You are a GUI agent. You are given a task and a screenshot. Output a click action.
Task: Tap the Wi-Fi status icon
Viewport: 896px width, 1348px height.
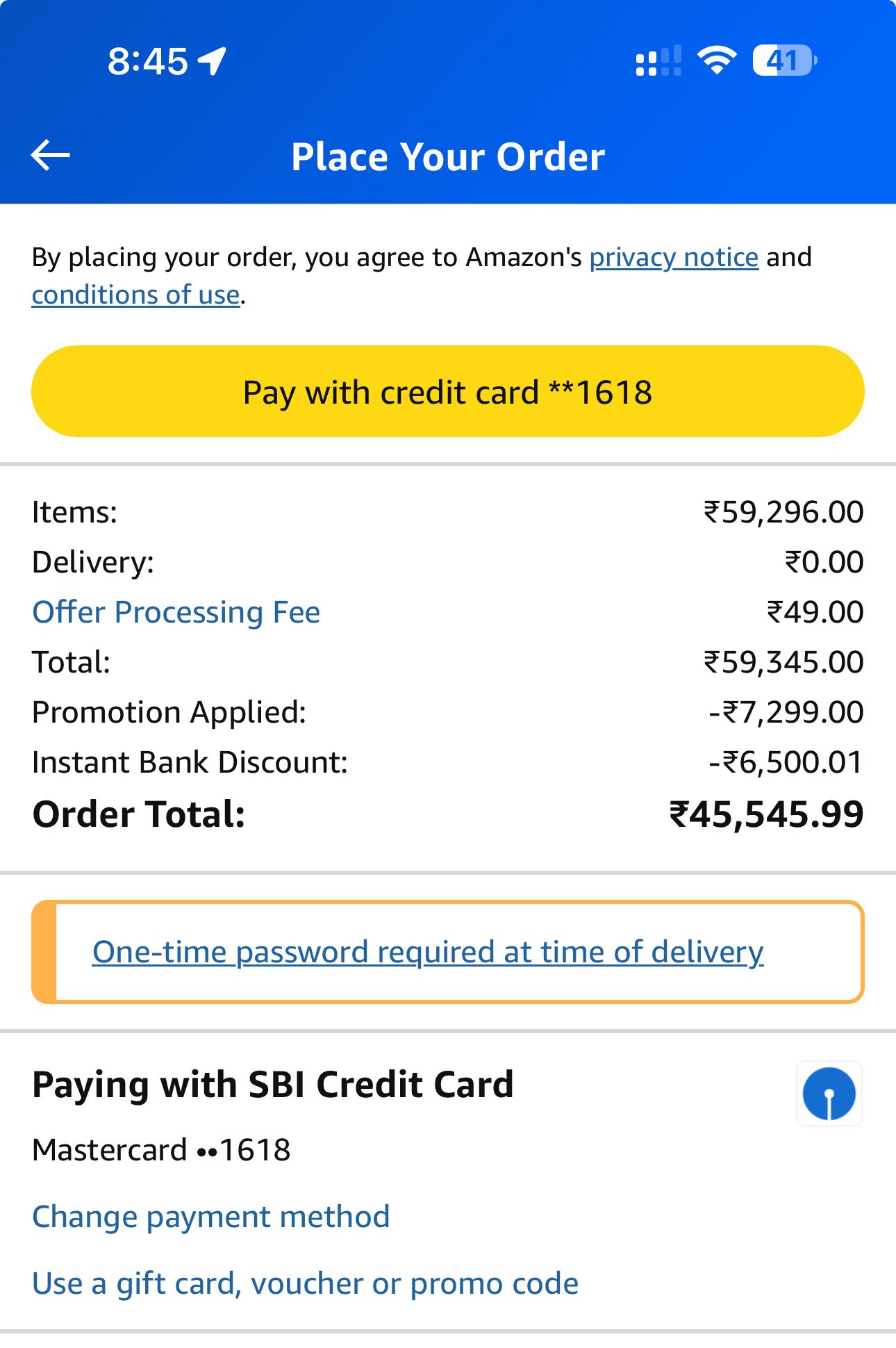pos(717,60)
